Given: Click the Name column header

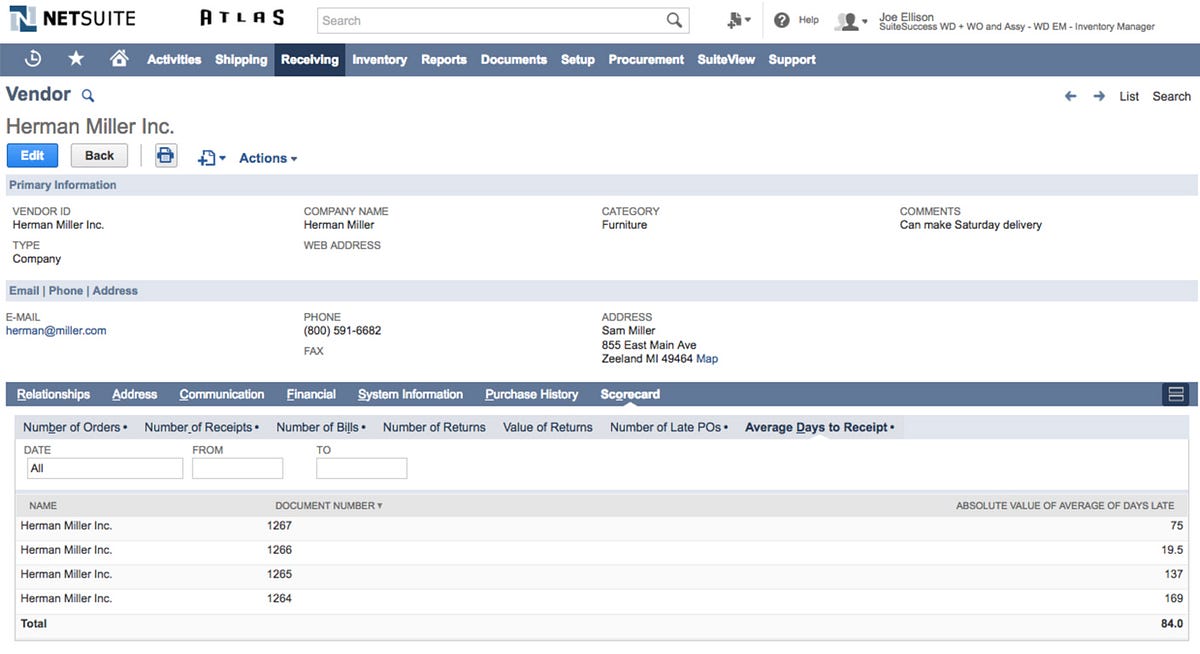Looking at the screenshot, I should [43, 506].
